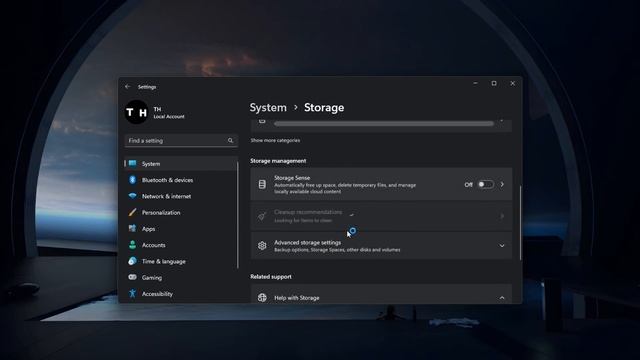640x360 pixels.
Task: Click the Gaming controller icon
Action: tap(132, 277)
